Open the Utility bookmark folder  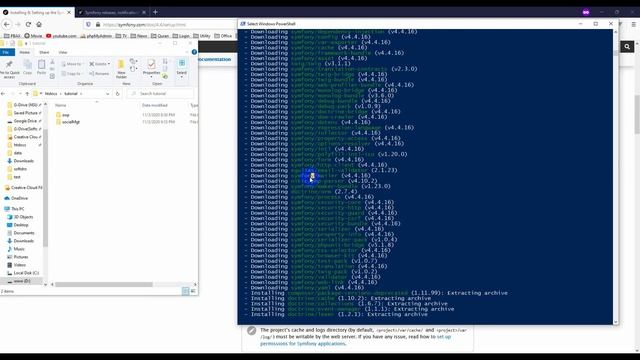[x=202, y=36]
